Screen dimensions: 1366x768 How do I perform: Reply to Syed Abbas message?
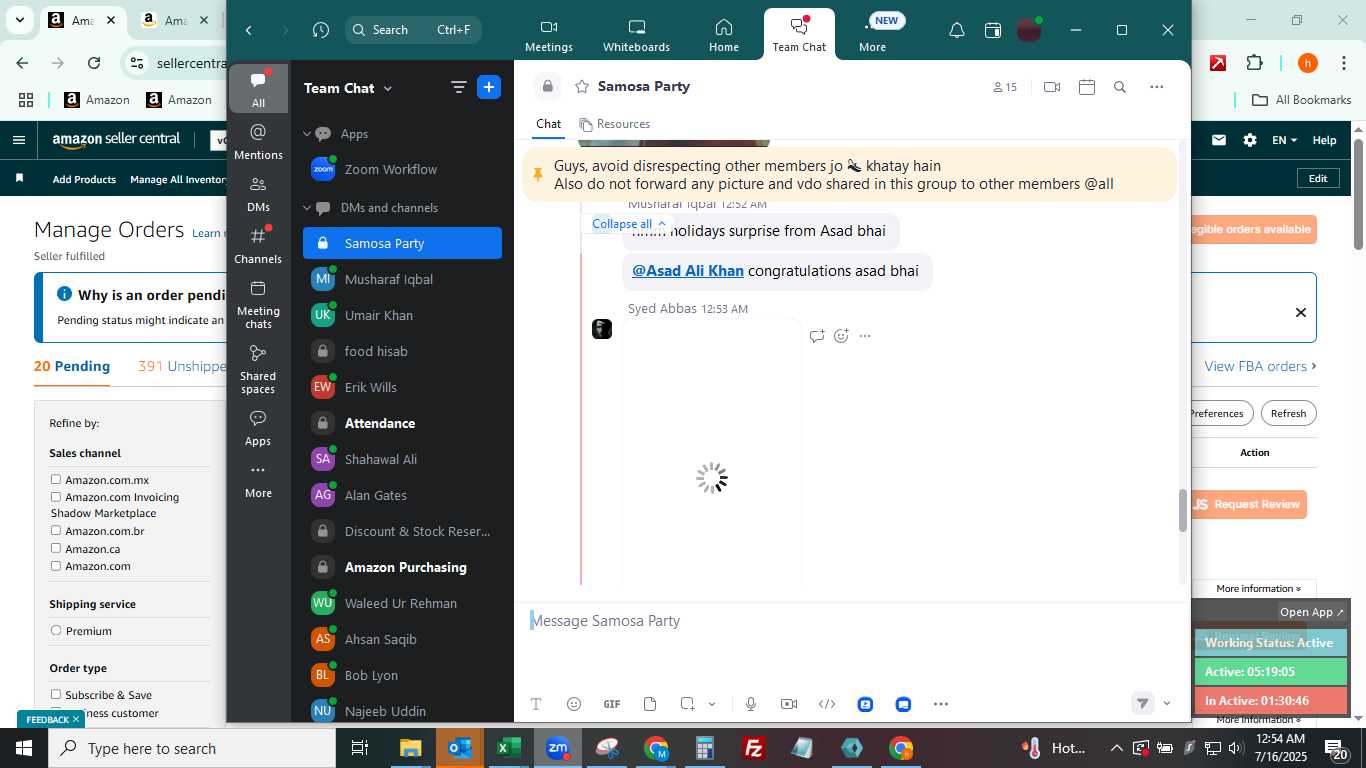tap(817, 336)
